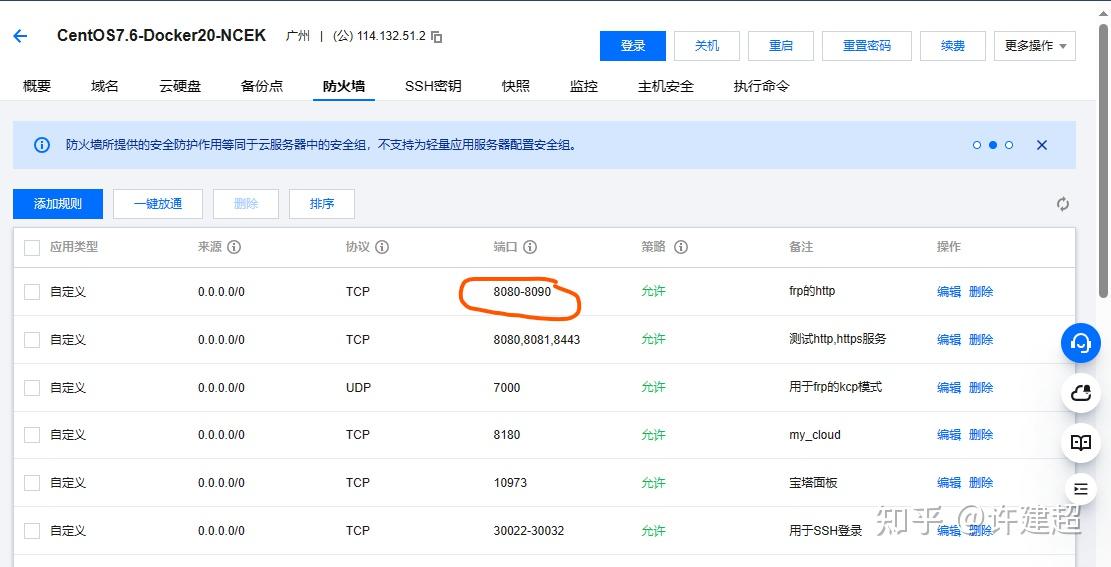Click the remark 用于frp的kcp模式
The image size is (1111, 567).
coord(835,387)
